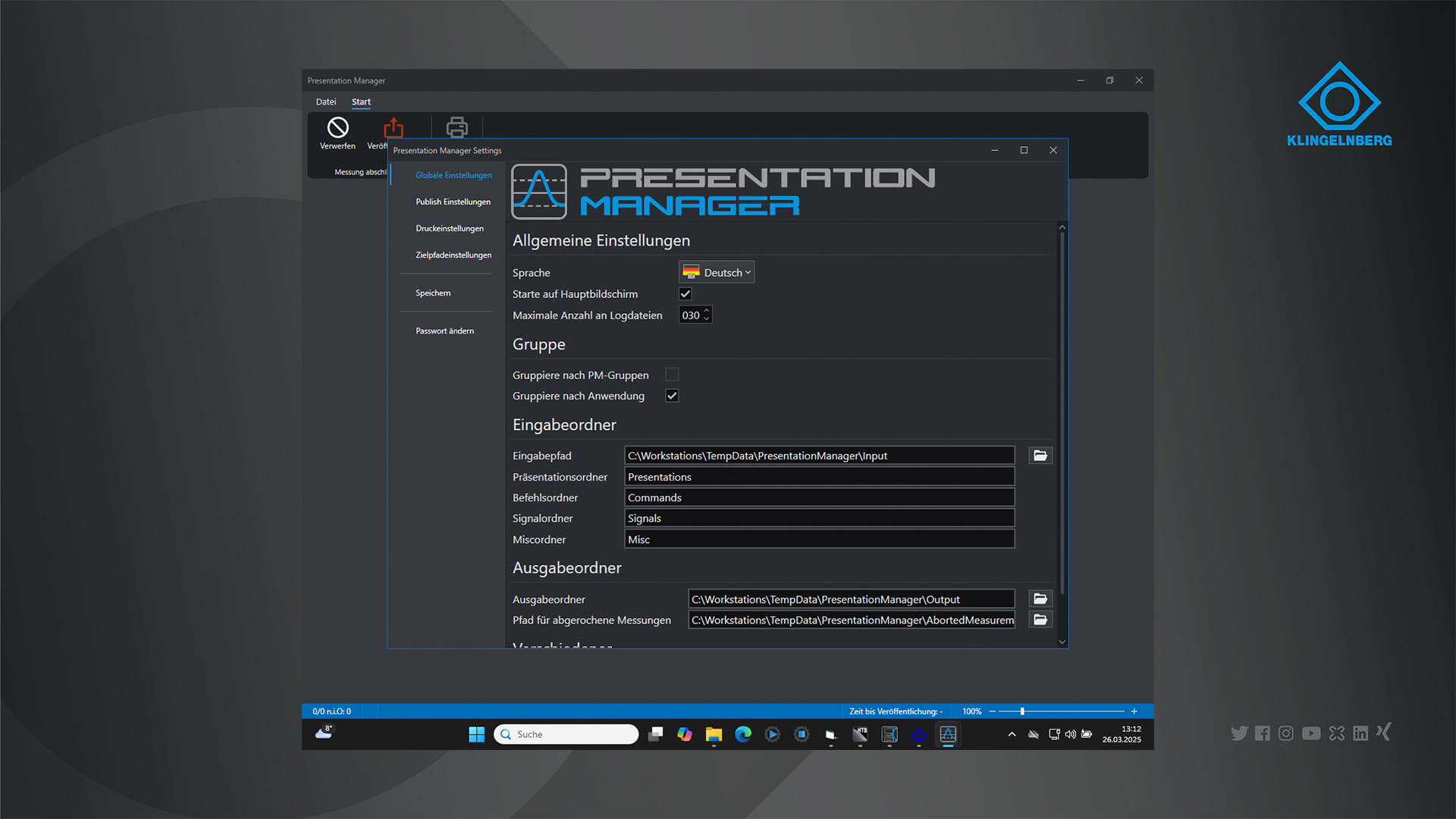Open Zielpfadeinstellungen section
The image size is (1456, 819).
coord(453,255)
